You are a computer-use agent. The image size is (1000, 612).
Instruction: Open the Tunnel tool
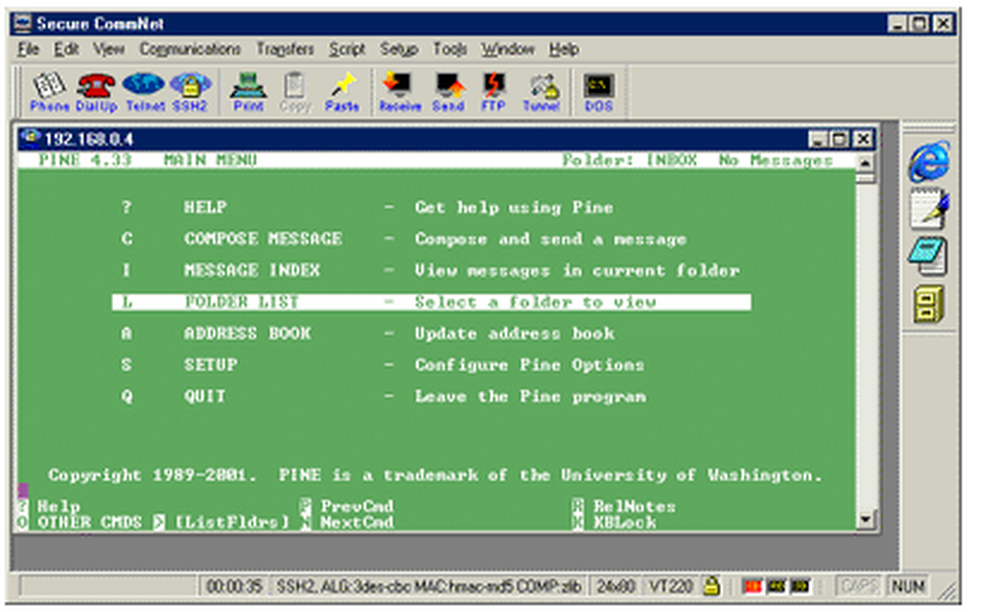[x=541, y=92]
